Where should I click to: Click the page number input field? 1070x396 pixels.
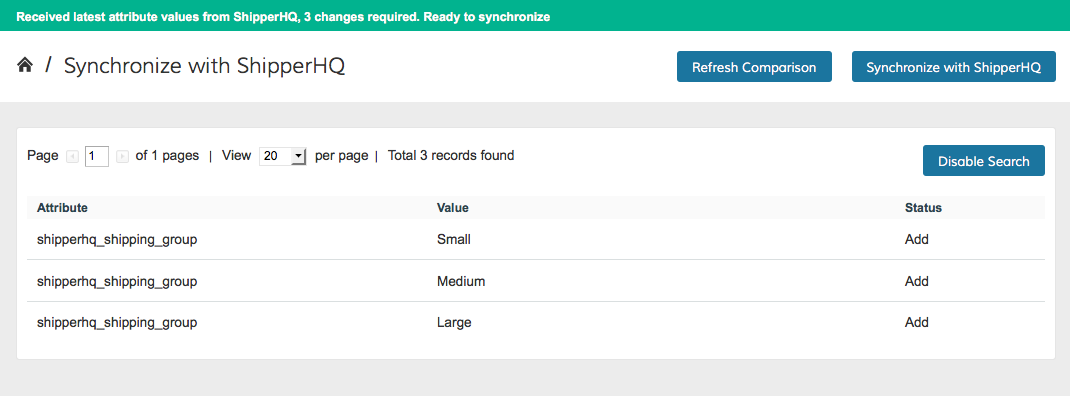(97, 156)
